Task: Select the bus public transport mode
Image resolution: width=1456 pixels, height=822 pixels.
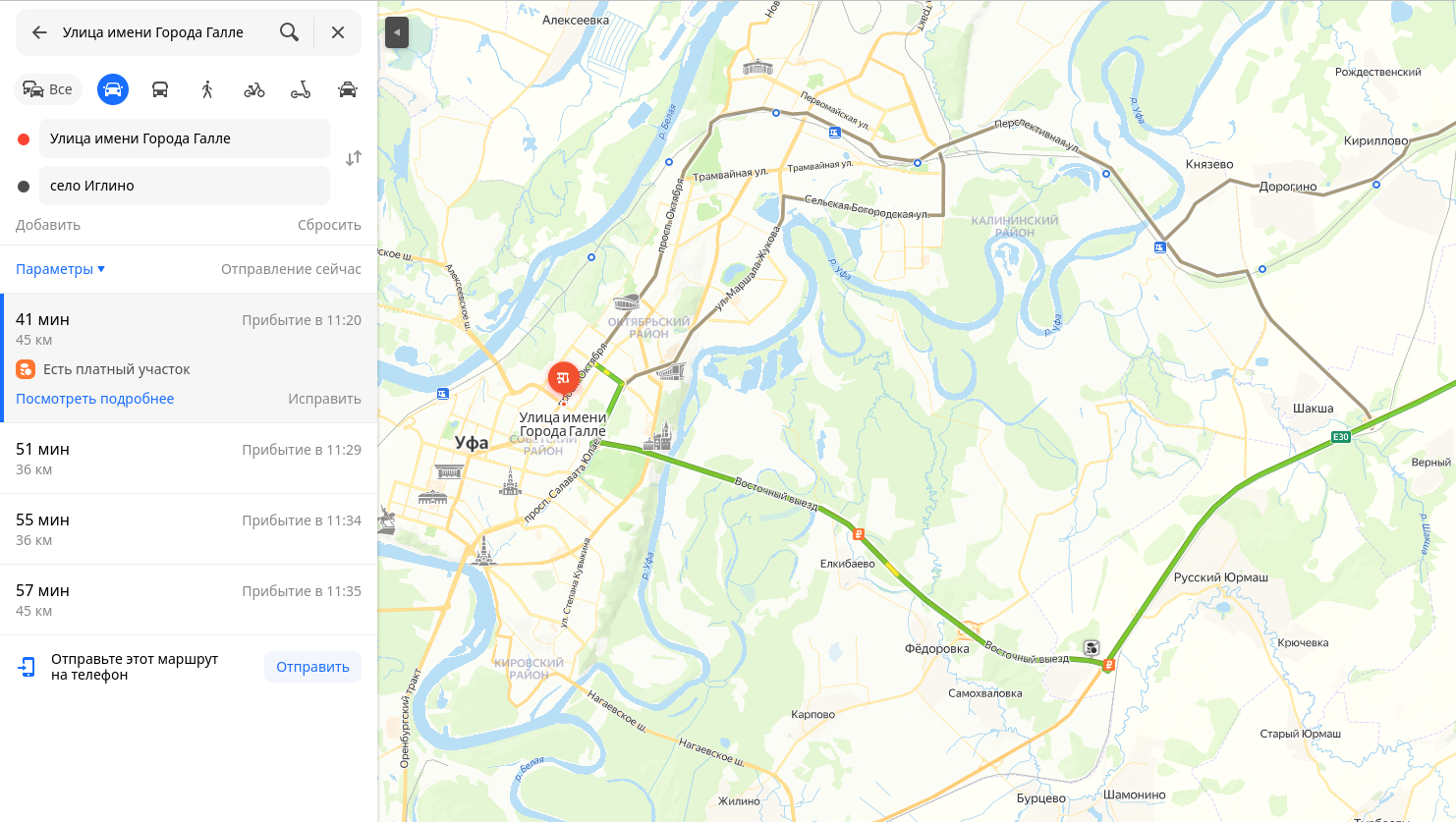Action: pos(160,89)
